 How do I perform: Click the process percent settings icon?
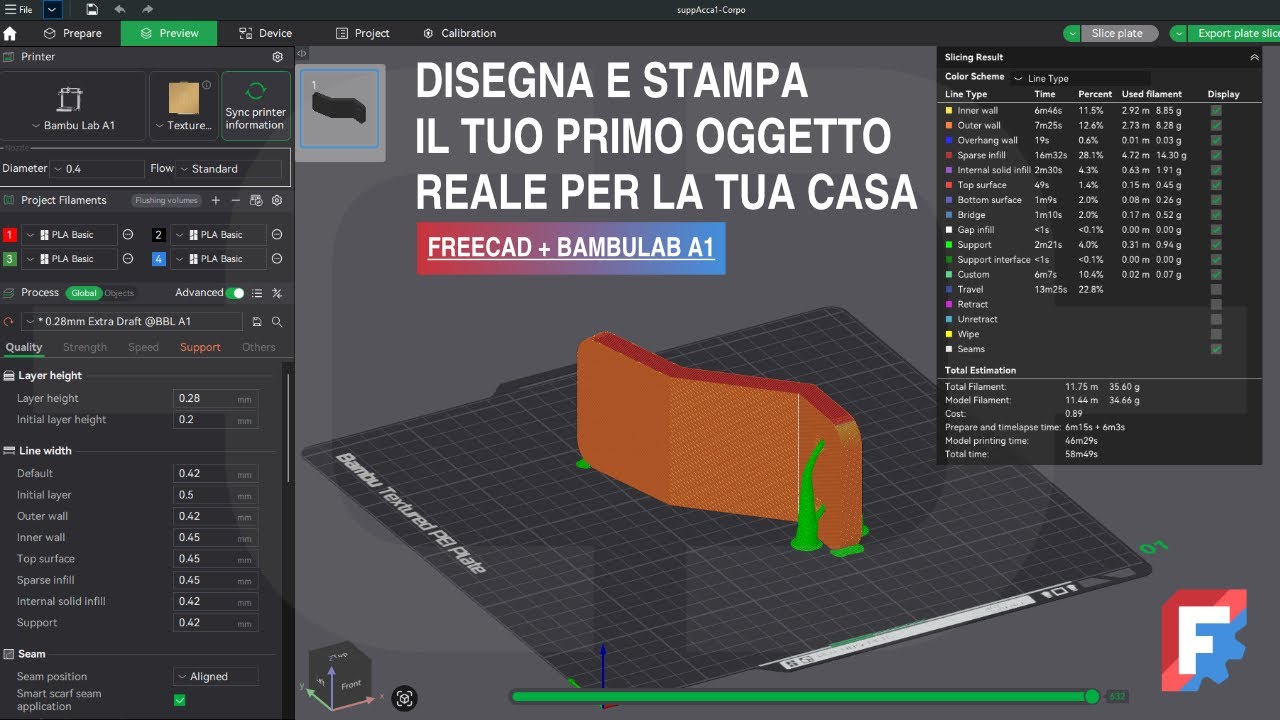click(x=277, y=293)
